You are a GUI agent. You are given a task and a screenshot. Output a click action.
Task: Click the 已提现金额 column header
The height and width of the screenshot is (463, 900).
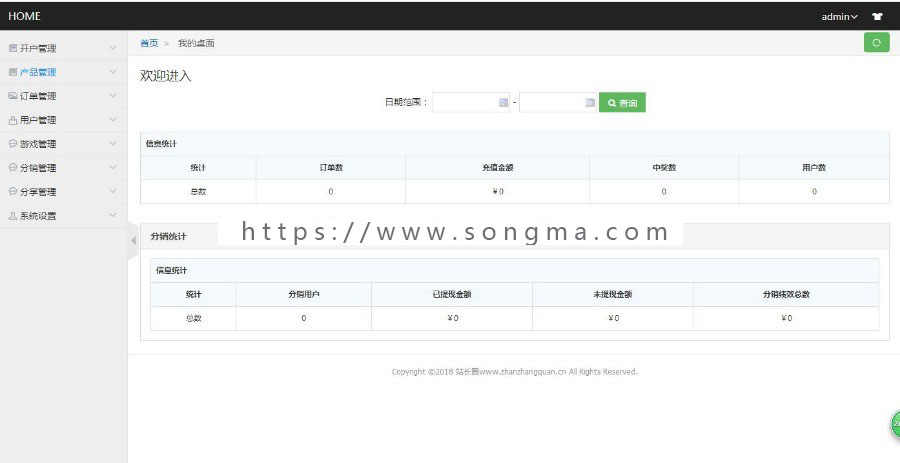[452, 294]
